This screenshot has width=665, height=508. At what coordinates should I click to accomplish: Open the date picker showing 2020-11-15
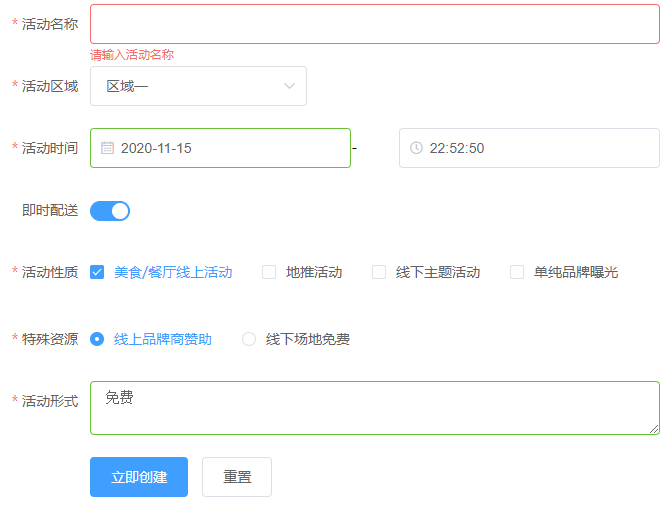(x=220, y=148)
